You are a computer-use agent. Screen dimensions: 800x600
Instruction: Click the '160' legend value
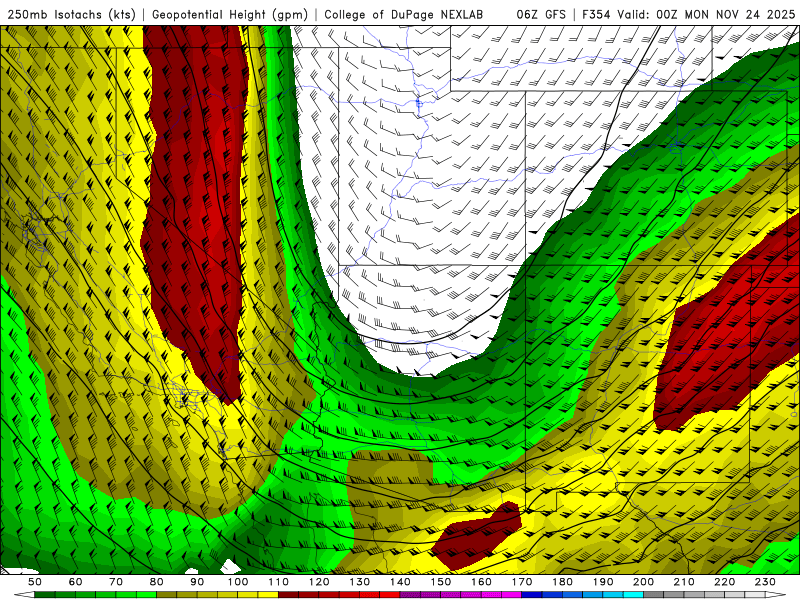point(481,582)
